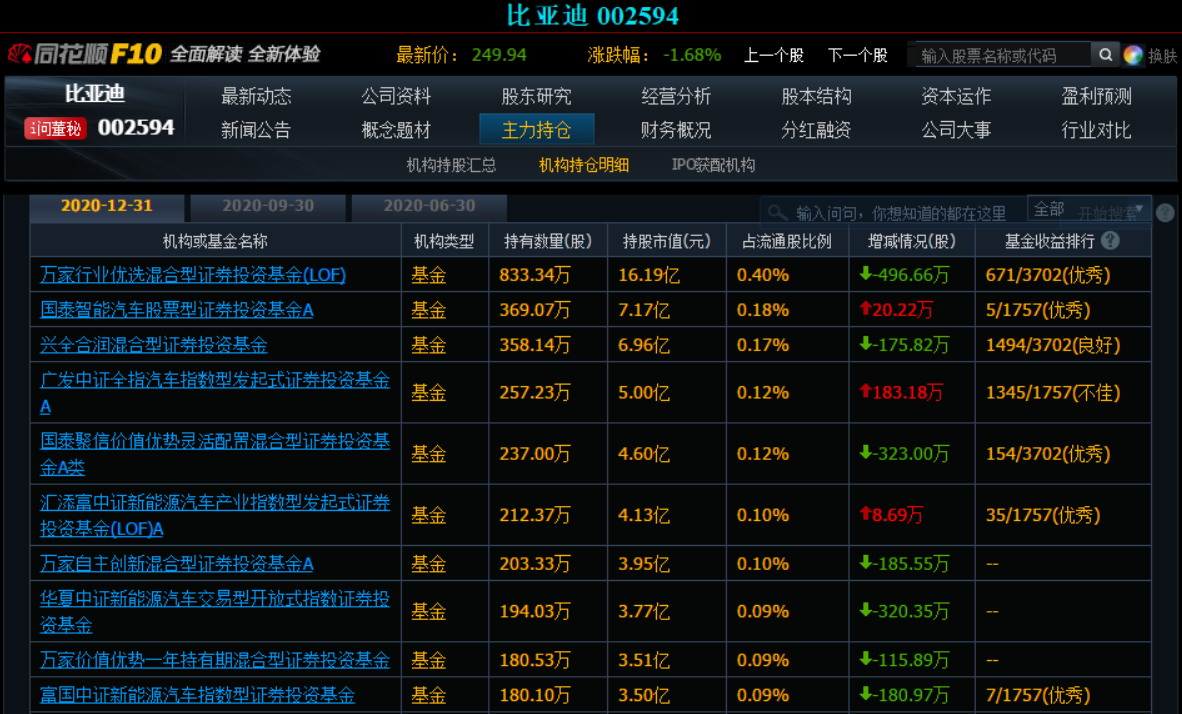Click the -496.66万 decrease value
The width and height of the screenshot is (1182, 714).
[x=904, y=274]
